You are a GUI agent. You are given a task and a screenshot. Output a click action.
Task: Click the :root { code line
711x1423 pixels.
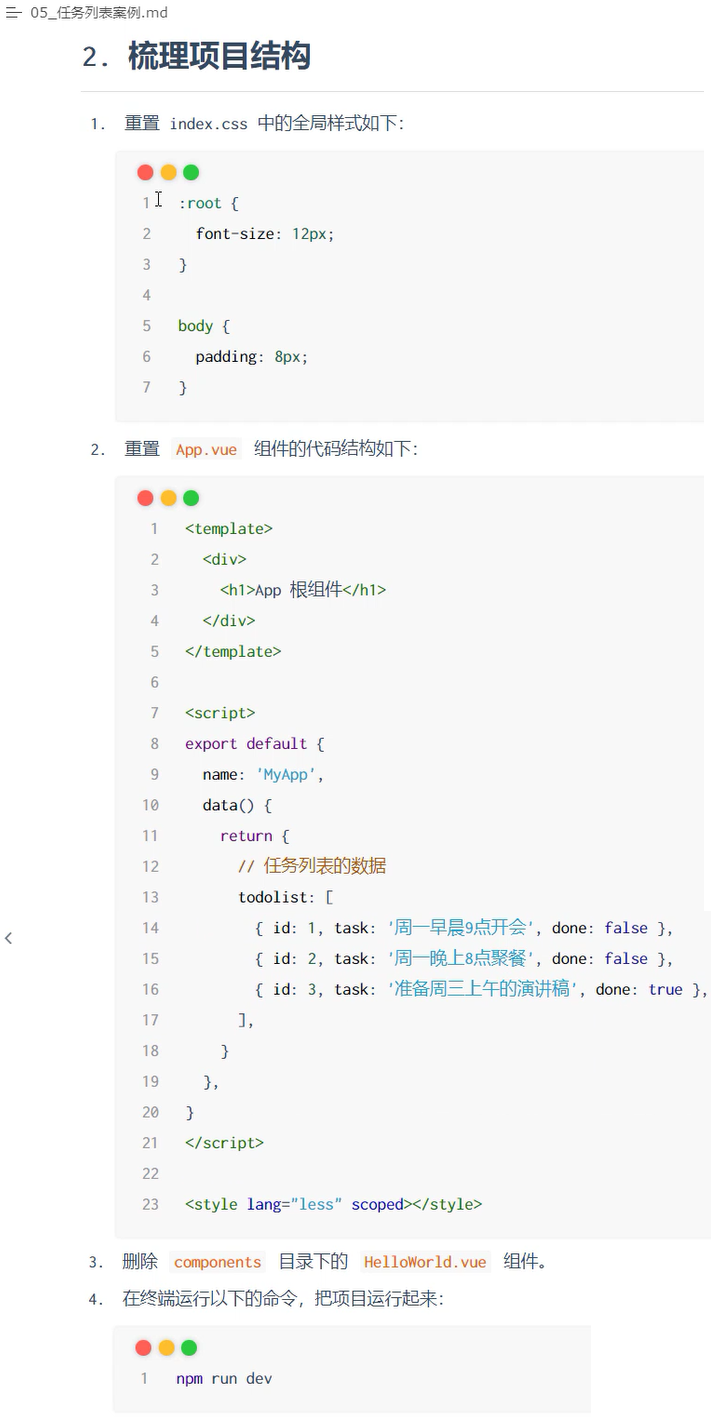(x=209, y=203)
